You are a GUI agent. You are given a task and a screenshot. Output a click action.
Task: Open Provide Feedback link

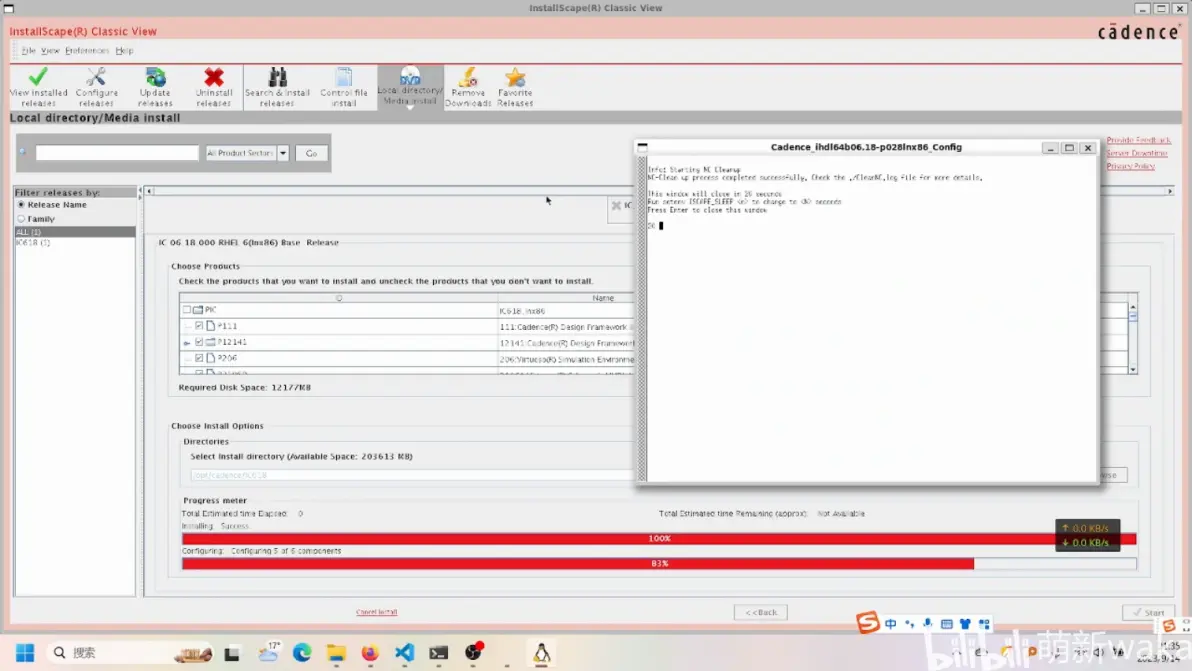(x=1138, y=140)
